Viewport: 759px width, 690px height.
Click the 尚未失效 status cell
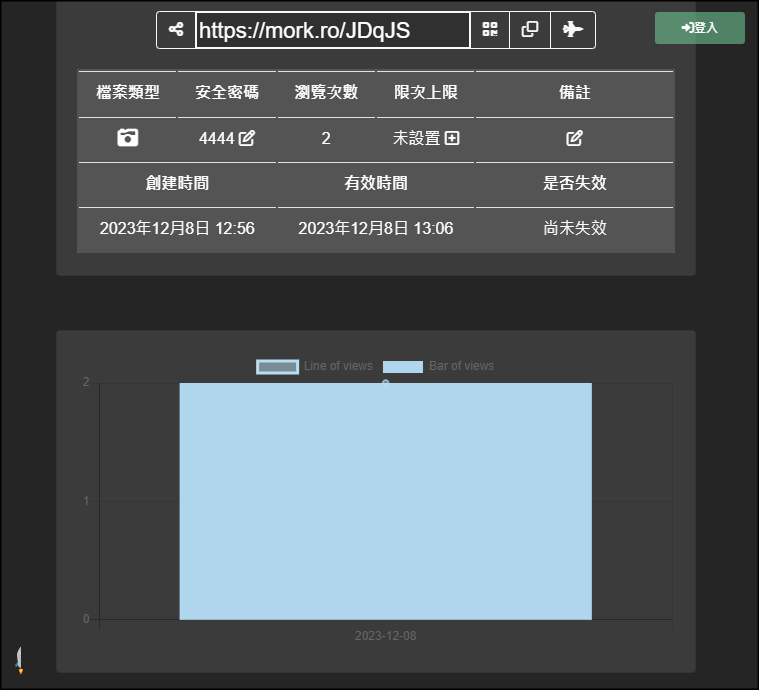pyautogui.click(x=574, y=228)
